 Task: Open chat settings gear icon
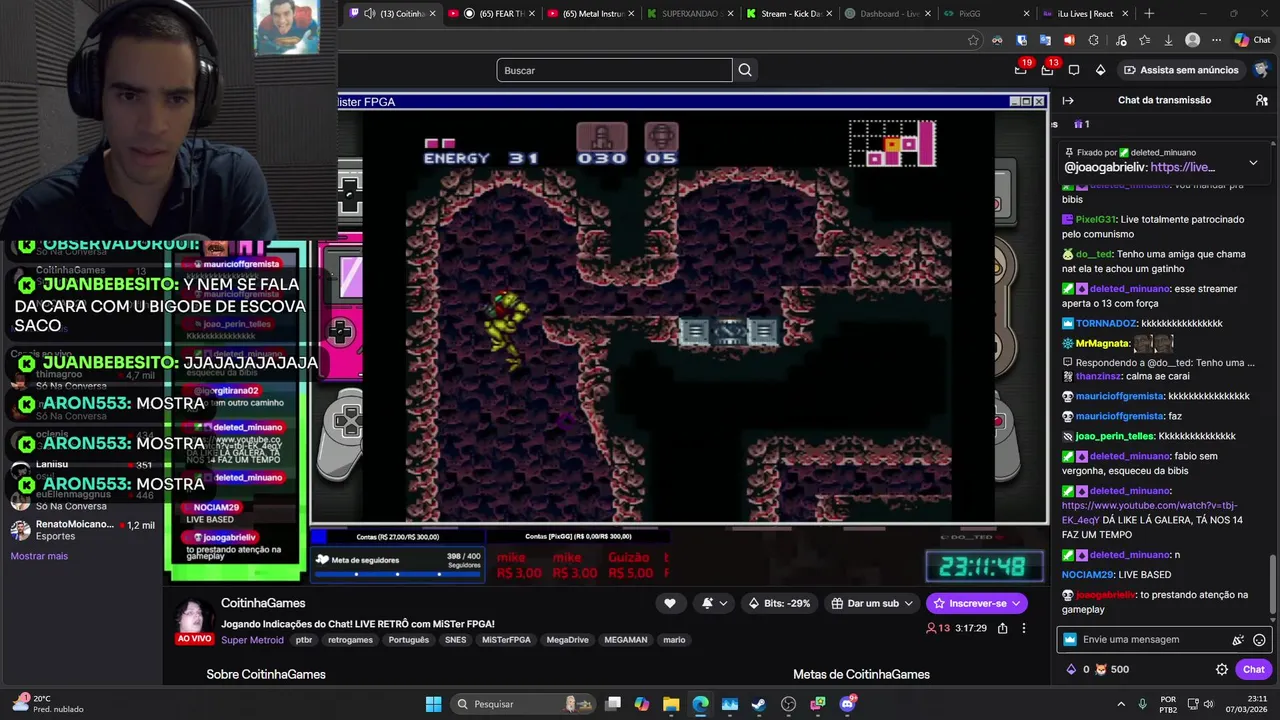(1222, 669)
